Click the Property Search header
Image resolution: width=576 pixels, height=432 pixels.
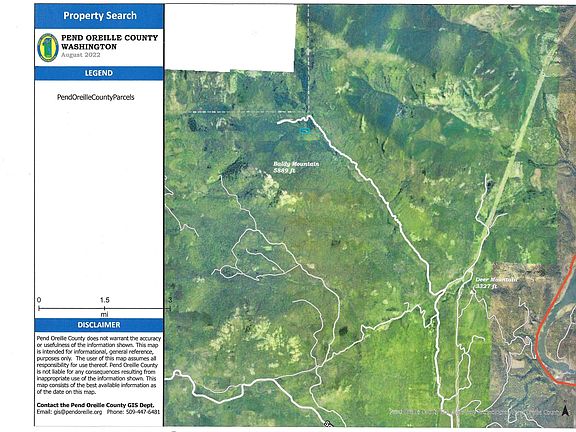coord(100,16)
